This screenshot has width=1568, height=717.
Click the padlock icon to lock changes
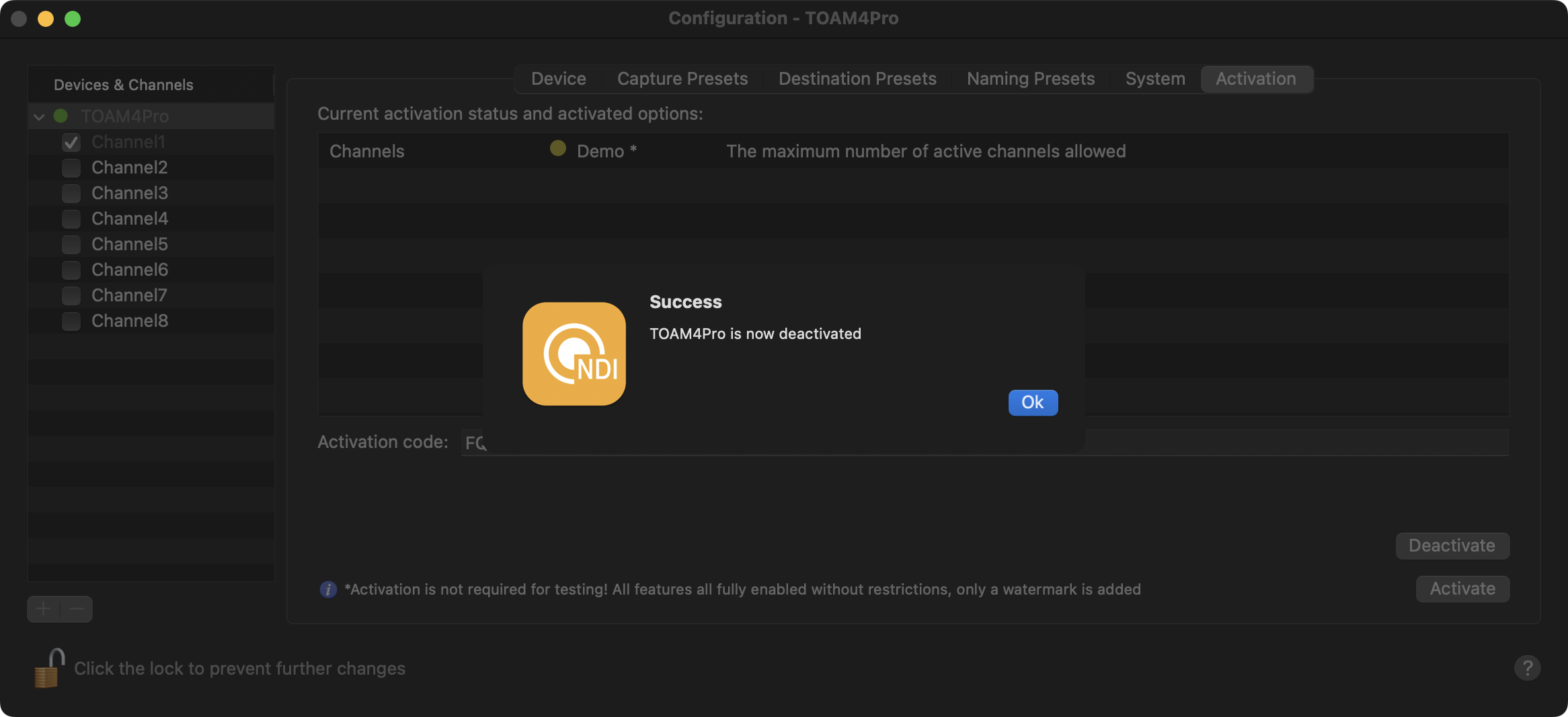coord(49,668)
